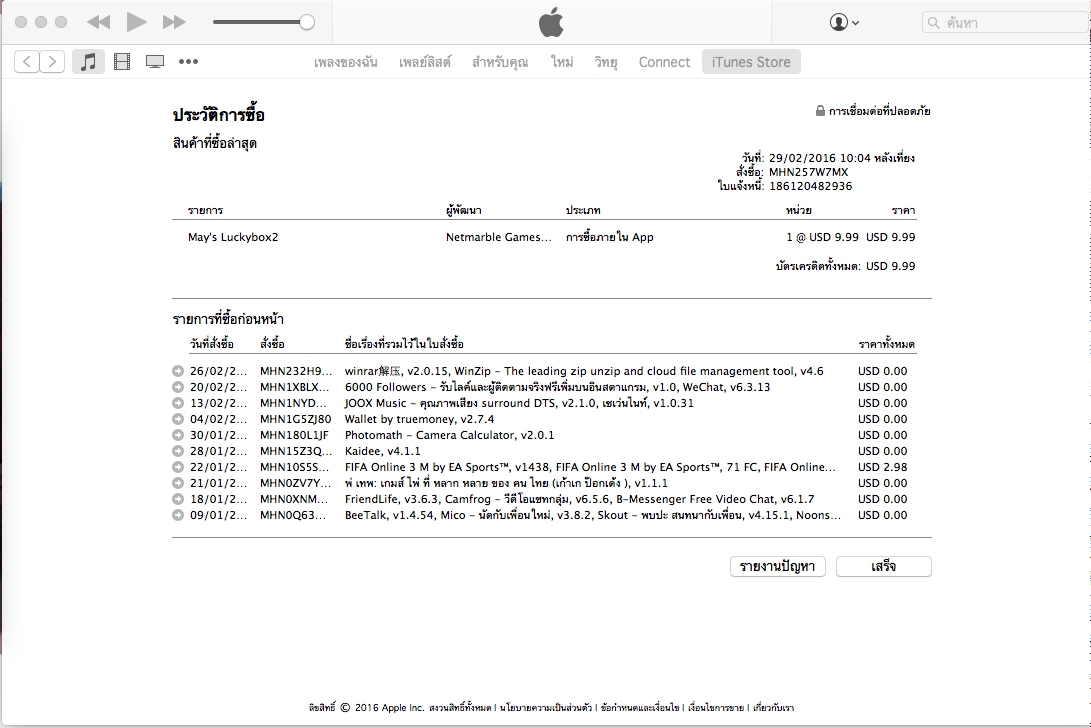This screenshot has width=1091, height=728.
Task: Click order ID MHN180L1JF
Action: tap(294, 435)
